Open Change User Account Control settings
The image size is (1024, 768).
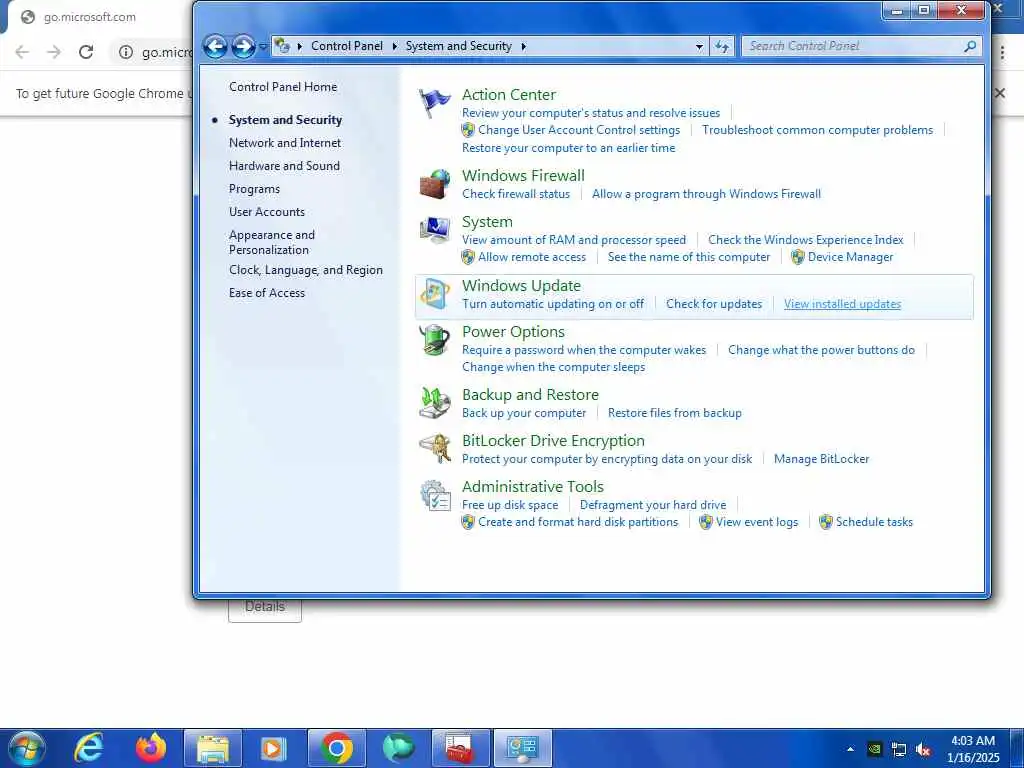pyautogui.click(x=579, y=130)
